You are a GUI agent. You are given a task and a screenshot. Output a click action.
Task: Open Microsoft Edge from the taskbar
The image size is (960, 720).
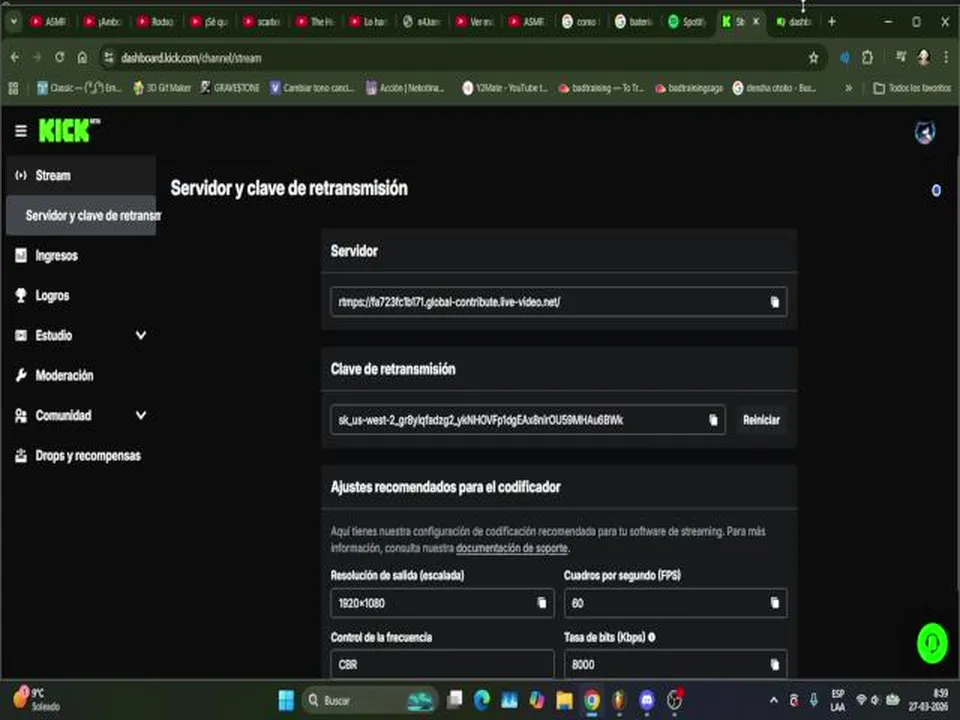tap(482, 700)
